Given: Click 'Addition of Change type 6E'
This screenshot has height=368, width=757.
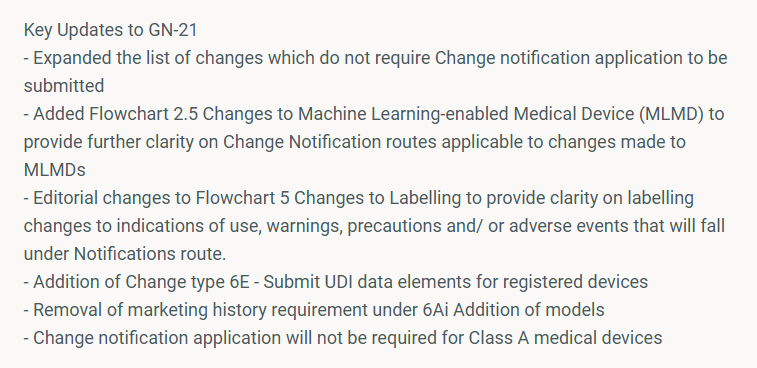Looking at the screenshot, I should point(141,282).
